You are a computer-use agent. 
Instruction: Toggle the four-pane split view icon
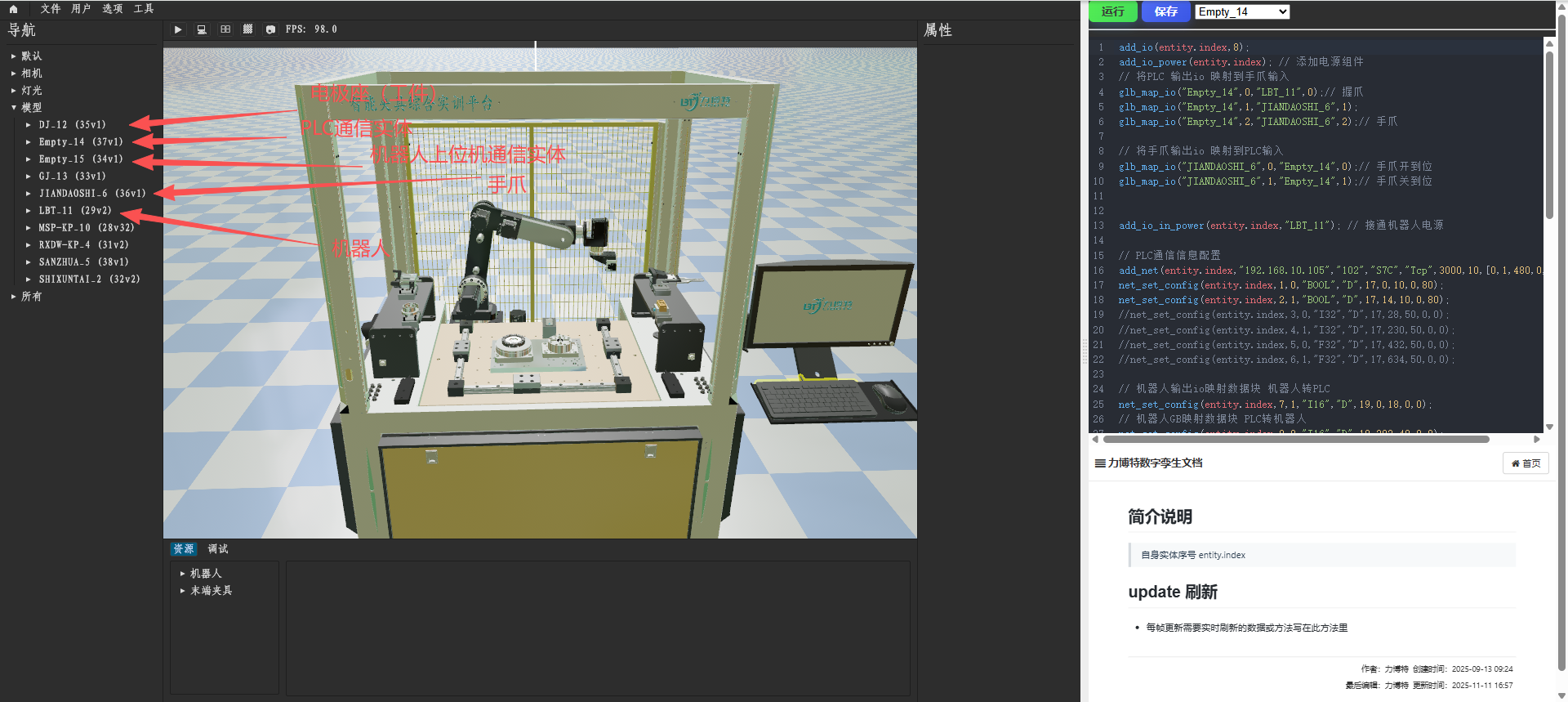225,29
